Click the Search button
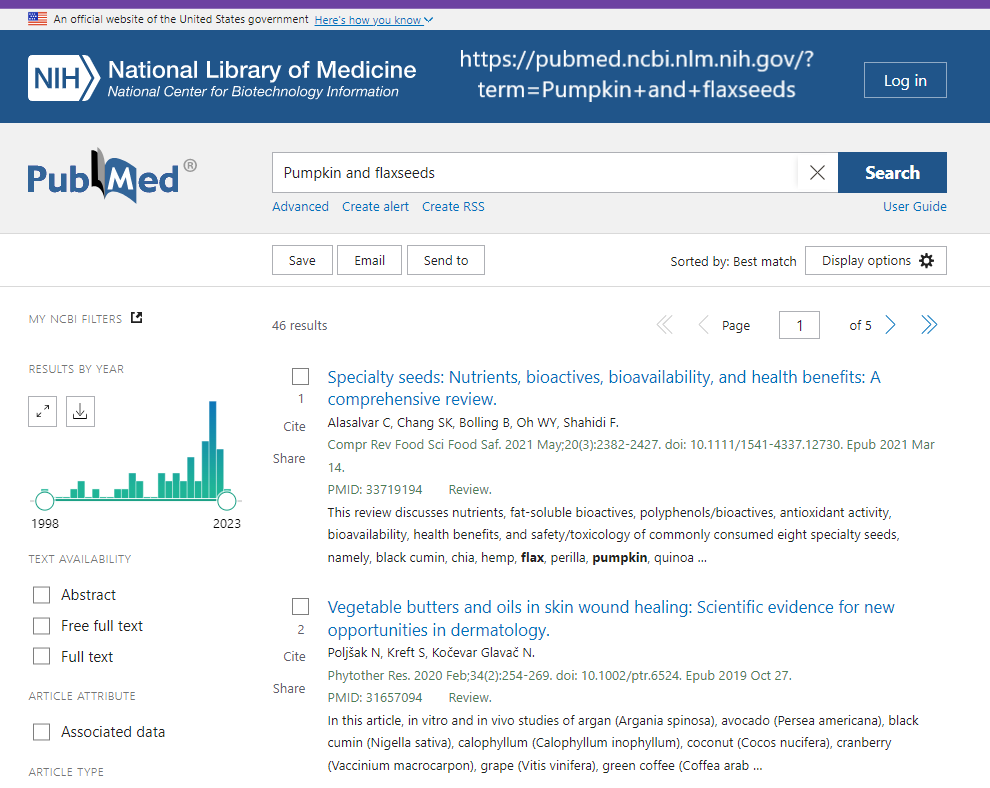990x788 pixels. point(892,172)
